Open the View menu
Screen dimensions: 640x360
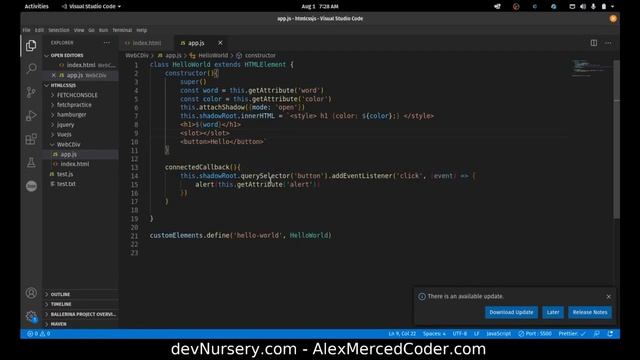[x=79, y=30]
